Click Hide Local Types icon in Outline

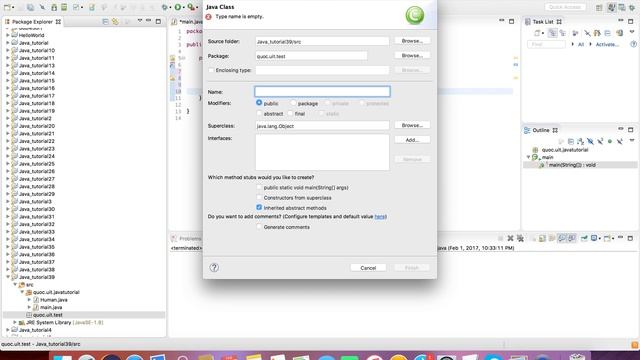pyautogui.click(x=620, y=141)
